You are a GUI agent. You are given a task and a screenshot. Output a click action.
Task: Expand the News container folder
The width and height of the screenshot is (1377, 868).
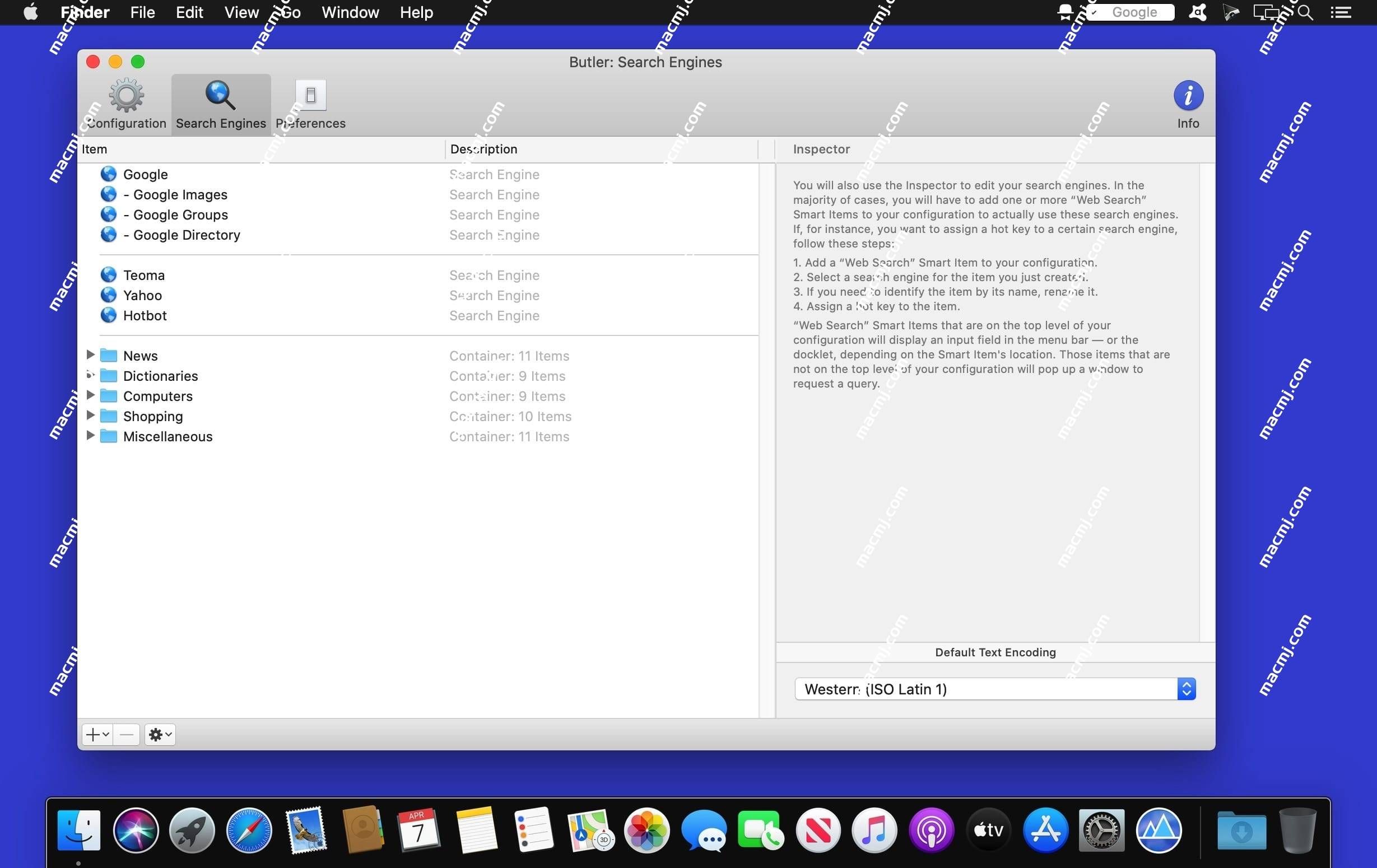coord(90,355)
